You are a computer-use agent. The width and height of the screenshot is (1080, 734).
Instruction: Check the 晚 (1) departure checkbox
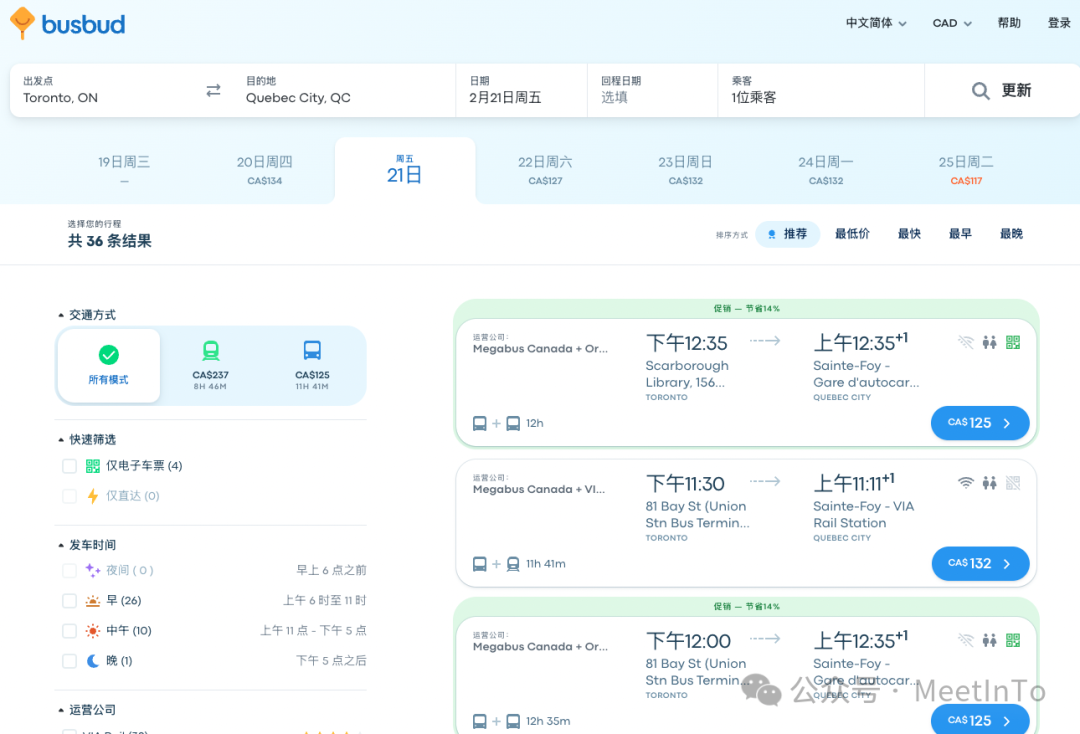[70, 661]
